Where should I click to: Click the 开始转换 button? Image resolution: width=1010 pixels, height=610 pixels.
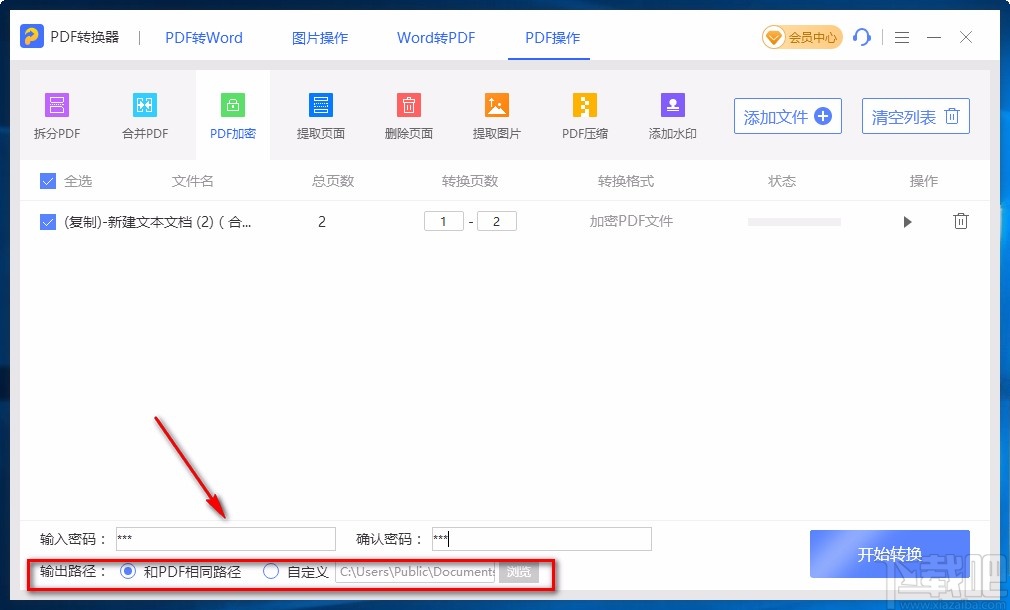coord(889,554)
